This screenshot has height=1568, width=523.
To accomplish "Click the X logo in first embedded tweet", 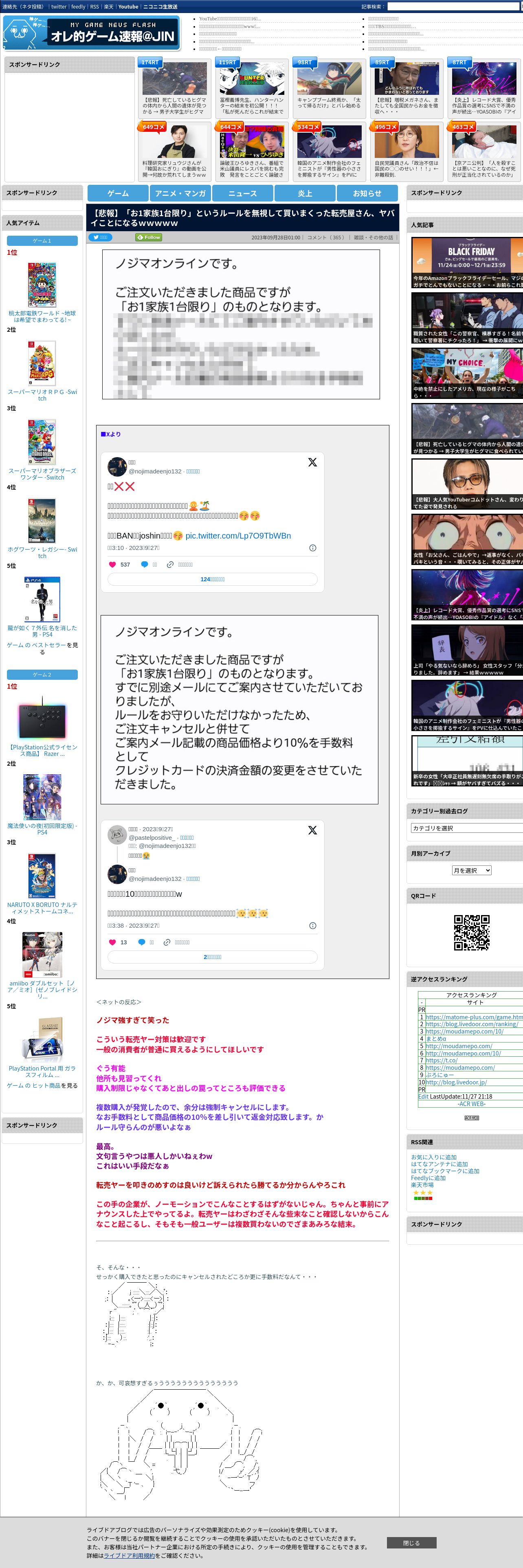I will pyautogui.click(x=312, y=462).
